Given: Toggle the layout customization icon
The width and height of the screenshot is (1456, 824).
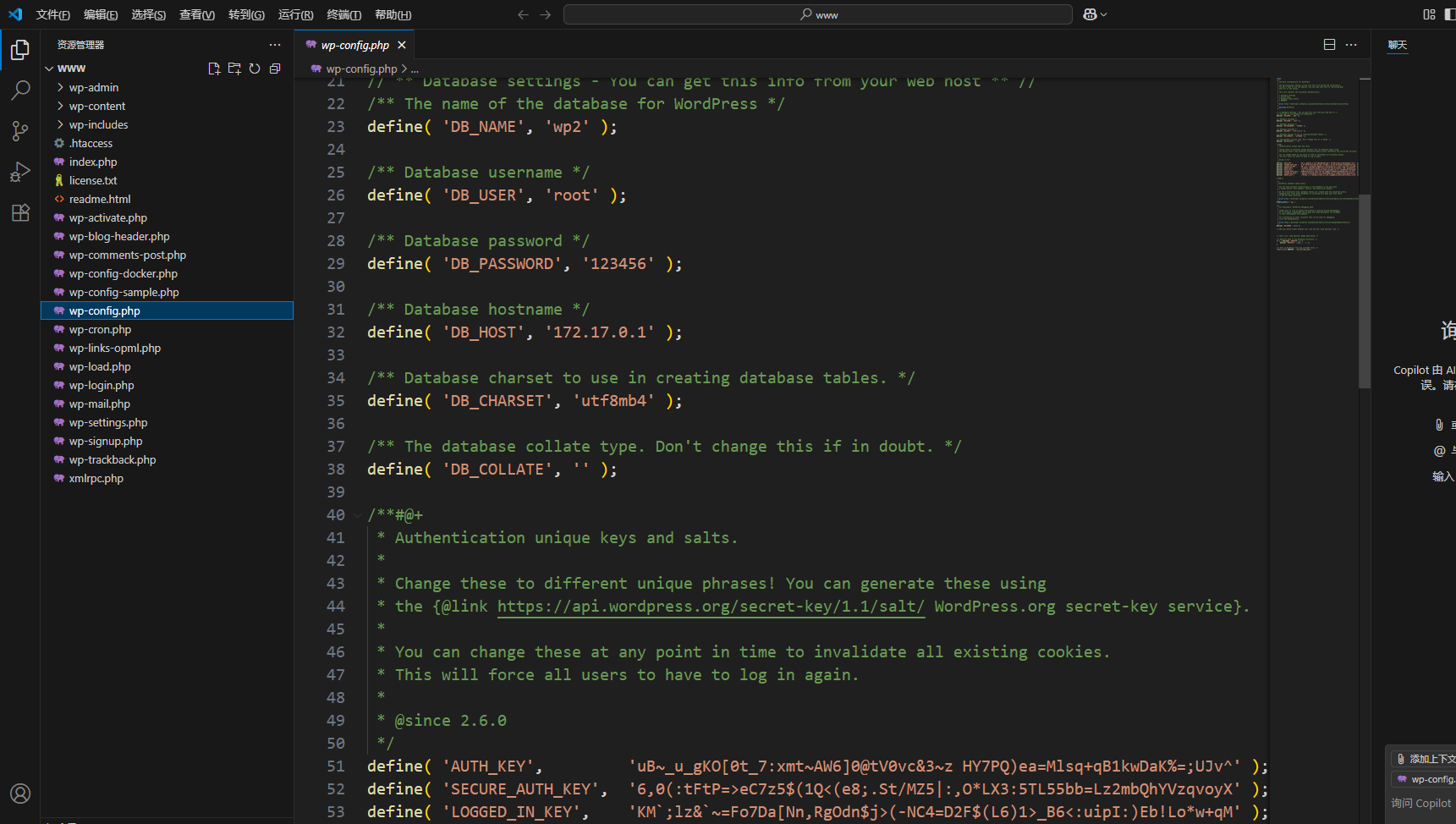Looking at the screenshot, I should pos(1429,14).
